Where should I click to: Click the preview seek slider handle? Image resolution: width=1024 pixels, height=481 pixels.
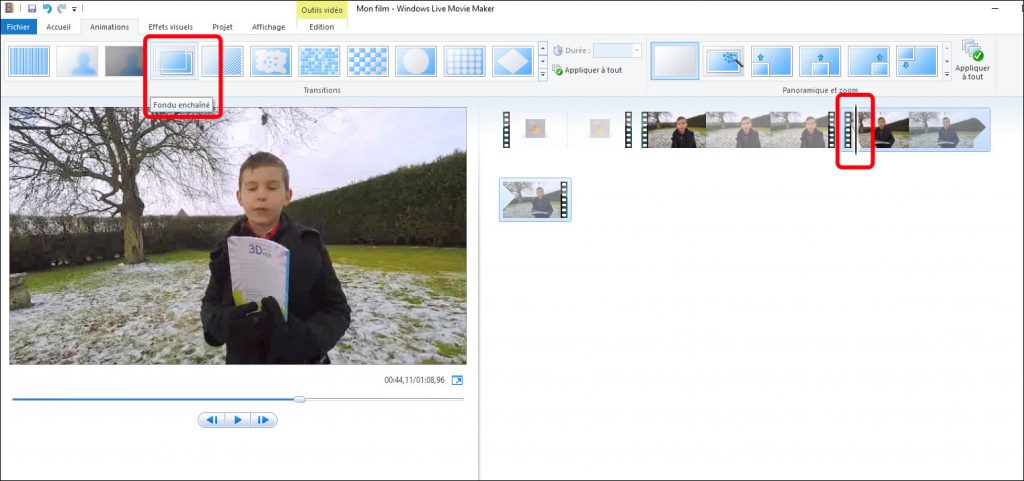pos(300,399)
